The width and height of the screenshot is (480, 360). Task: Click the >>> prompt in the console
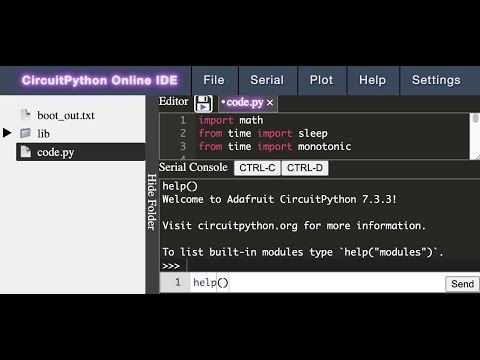(171, 266)
